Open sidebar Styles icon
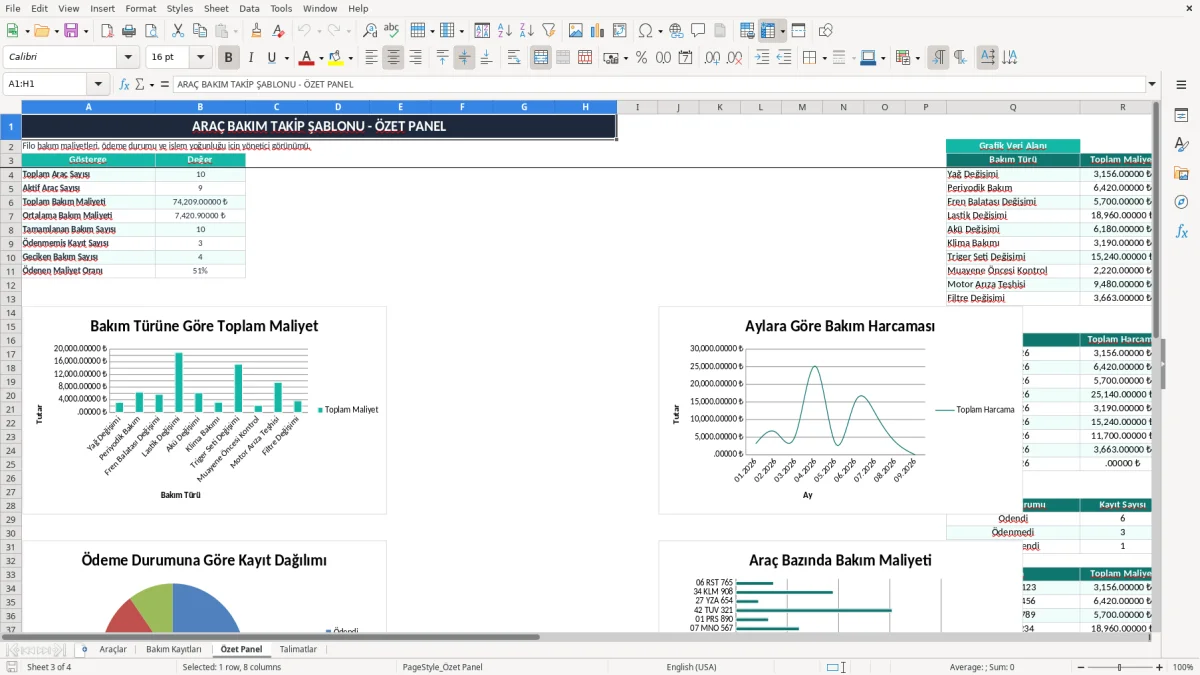1200x675 pixels. coord(1181,145)
